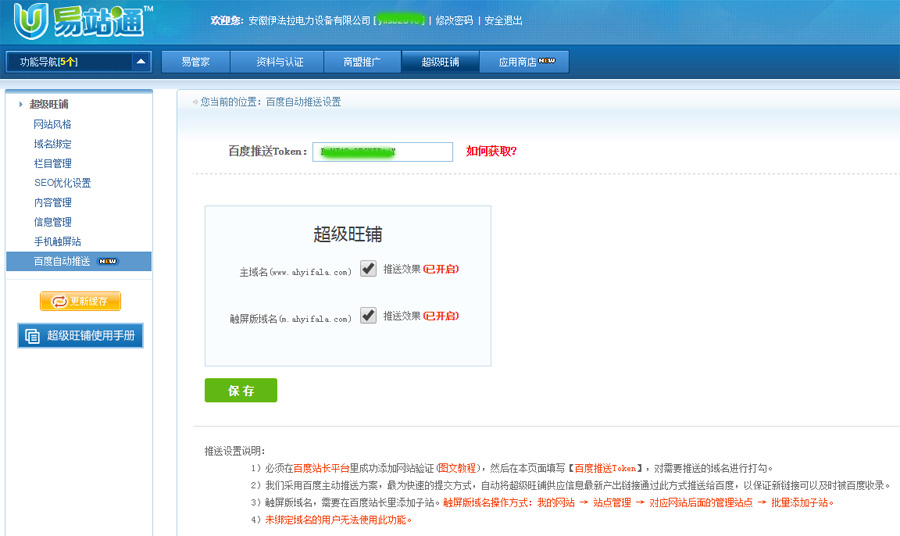900x536 pixels.
Task: Click the 修改密码 link
Action: click(454, 21)
